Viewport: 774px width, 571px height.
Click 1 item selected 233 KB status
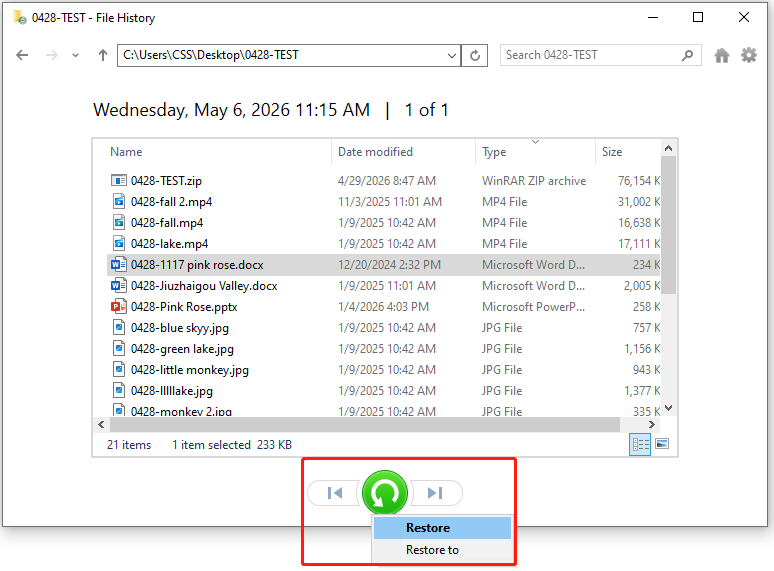click(232, 445)
